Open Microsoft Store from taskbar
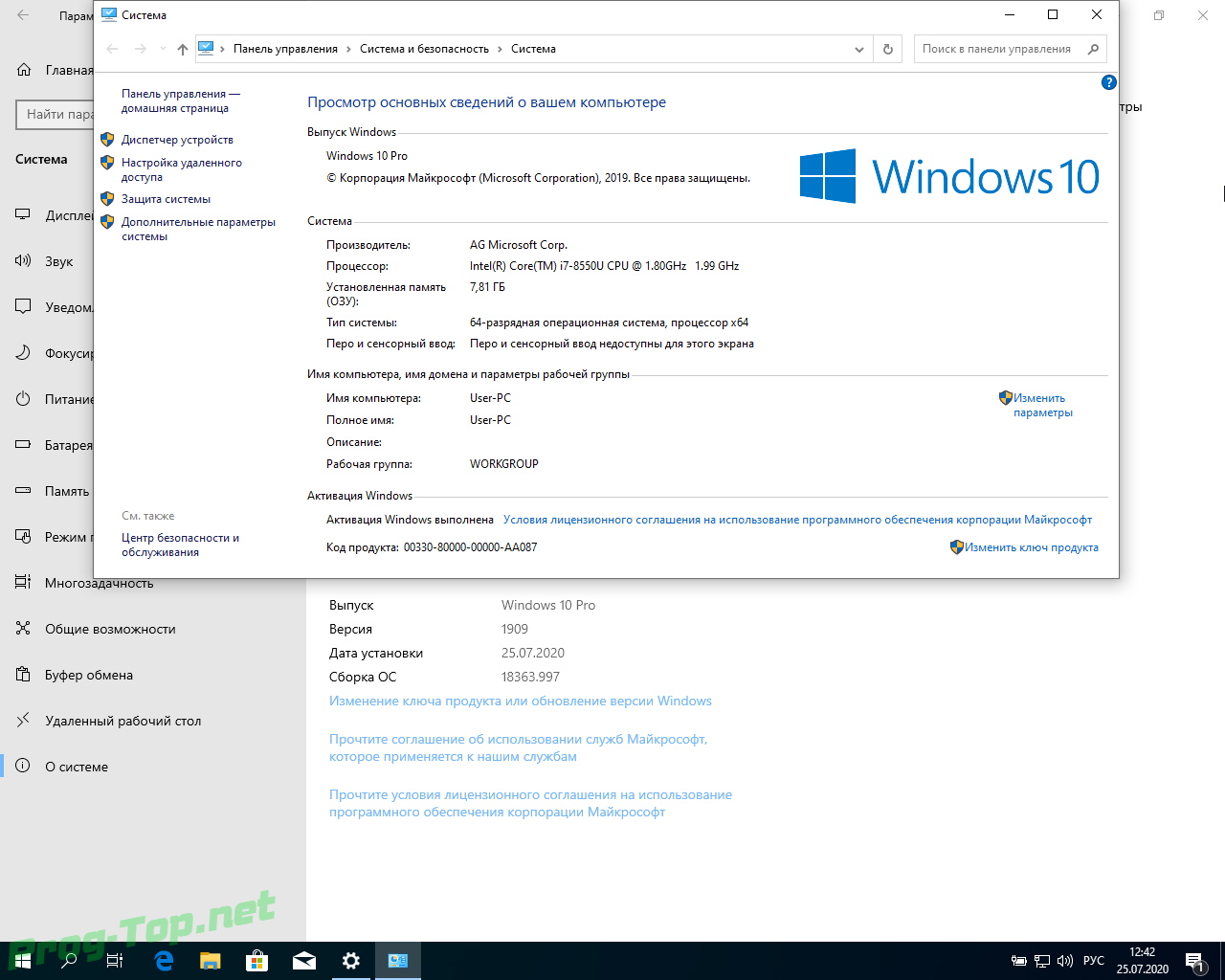Image resolution: width=1225 pixels, height=980 pixels. pyautogui.click(x=256, y=960)
